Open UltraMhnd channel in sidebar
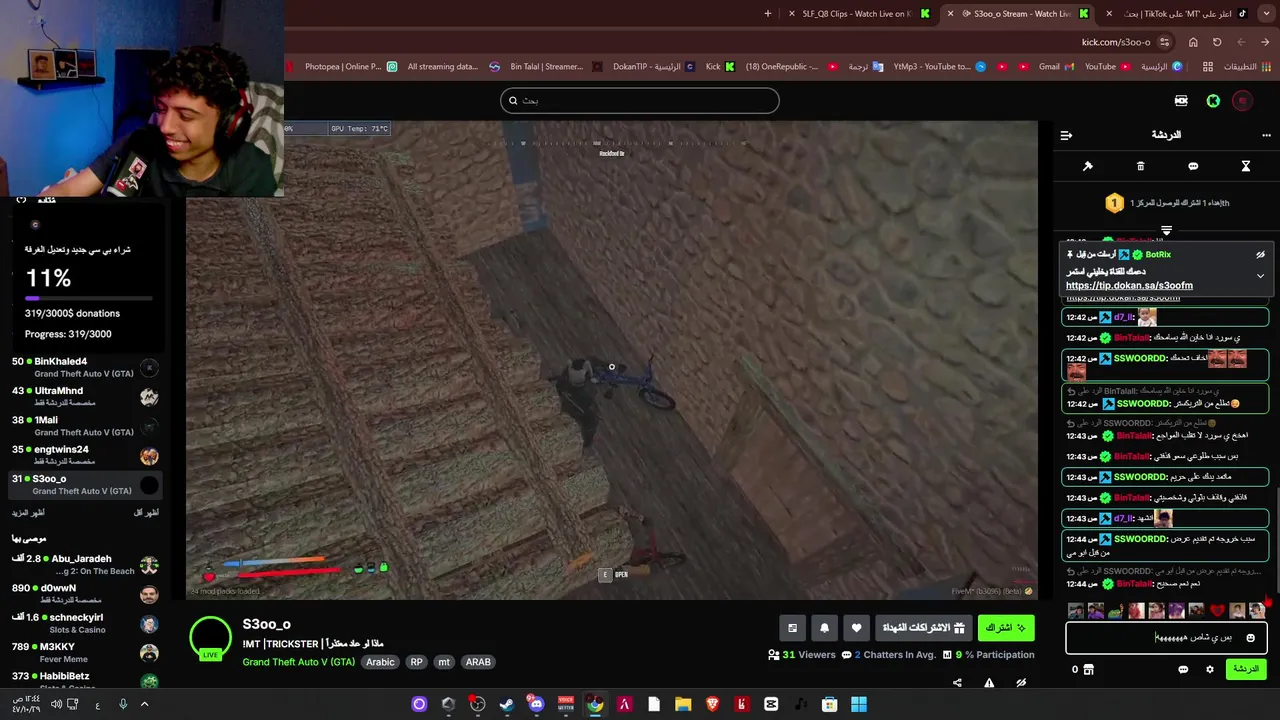This screenshot has width=1280, height=720. click(x=85, y=396)
